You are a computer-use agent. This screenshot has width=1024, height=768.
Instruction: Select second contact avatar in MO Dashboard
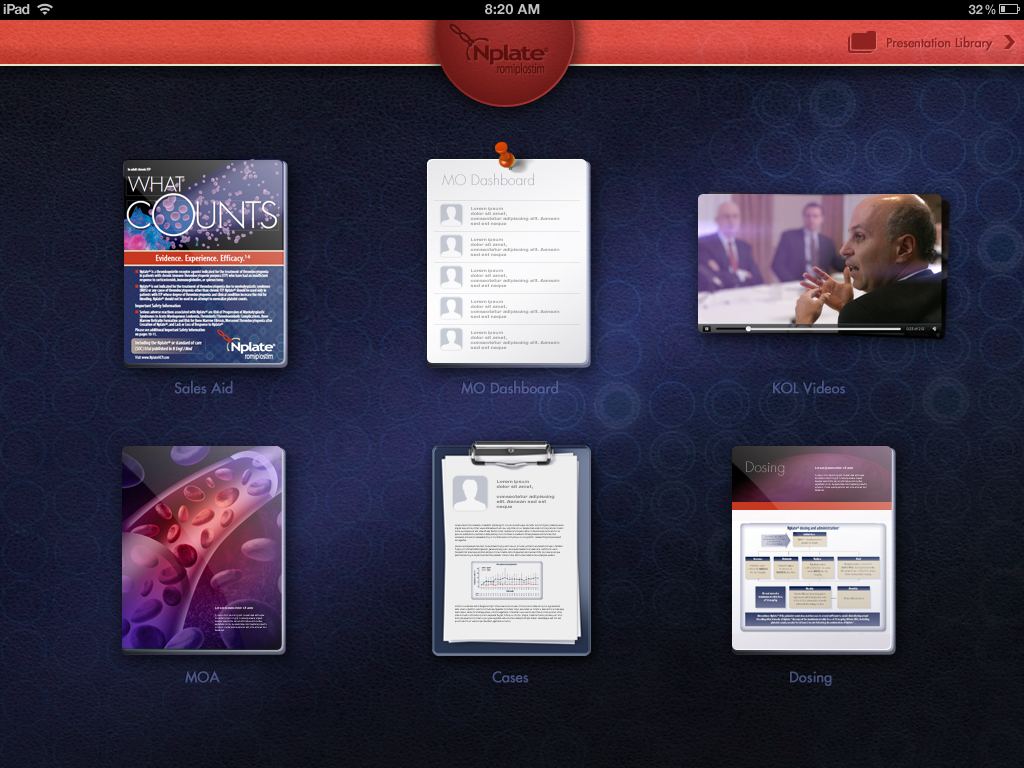(451, 246)
